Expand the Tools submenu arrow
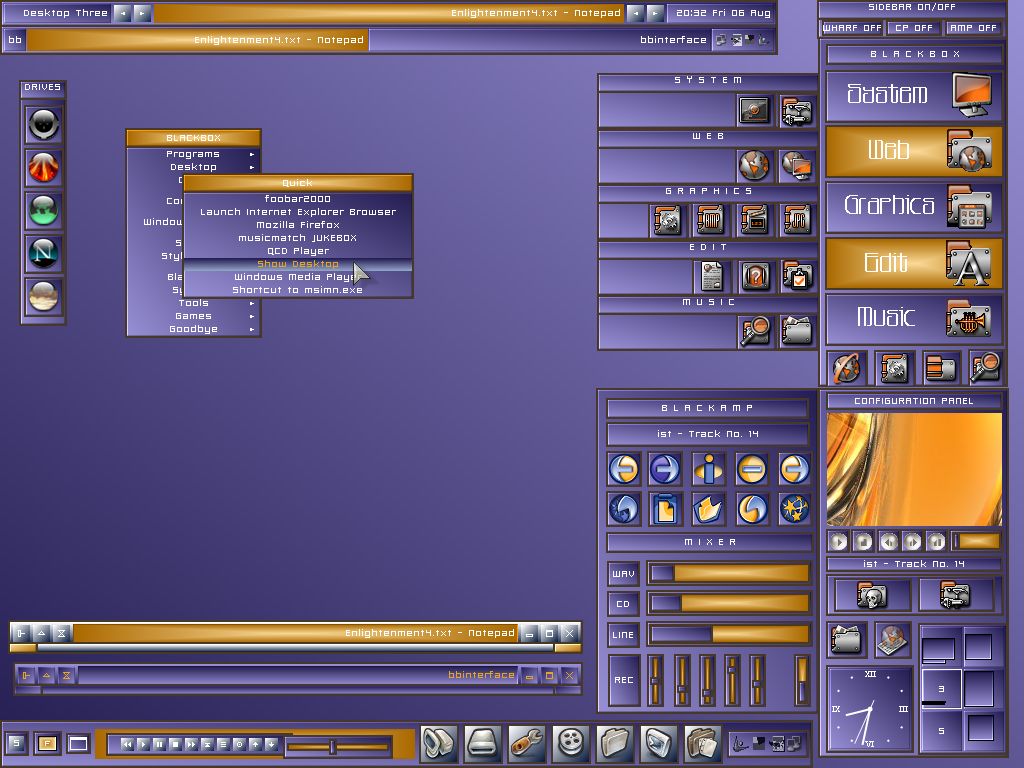 click(251, 303)
